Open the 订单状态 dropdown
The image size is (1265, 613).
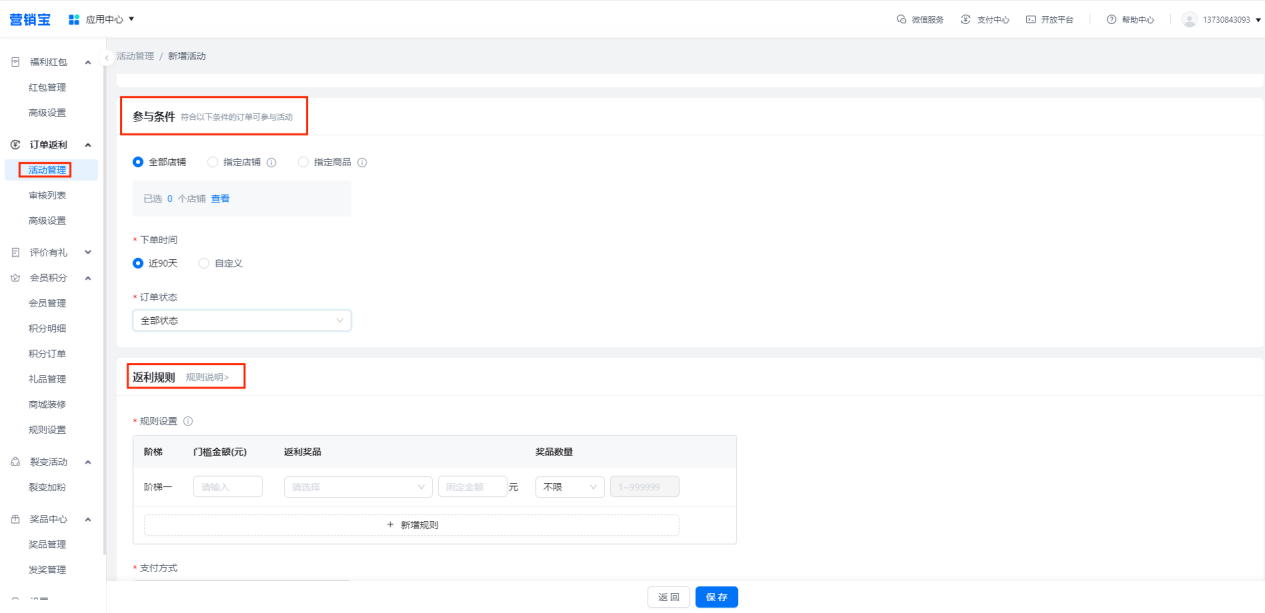(241, 320)
